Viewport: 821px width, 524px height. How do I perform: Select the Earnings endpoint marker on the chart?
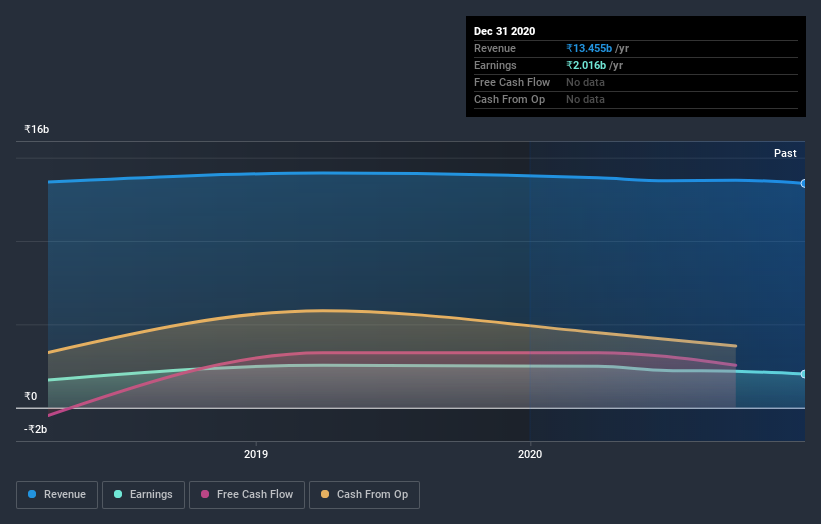pos(803,374)
